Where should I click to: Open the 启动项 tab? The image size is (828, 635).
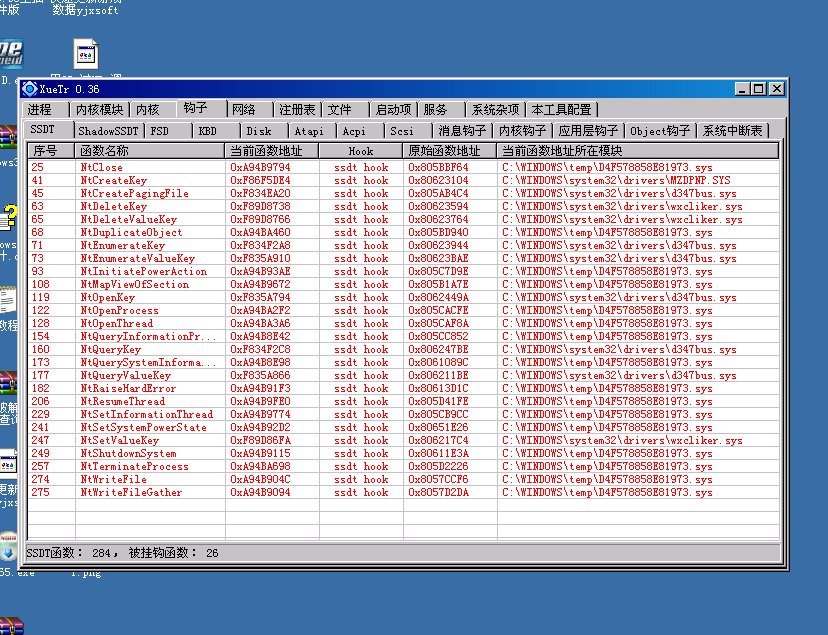tap(393, 109)
